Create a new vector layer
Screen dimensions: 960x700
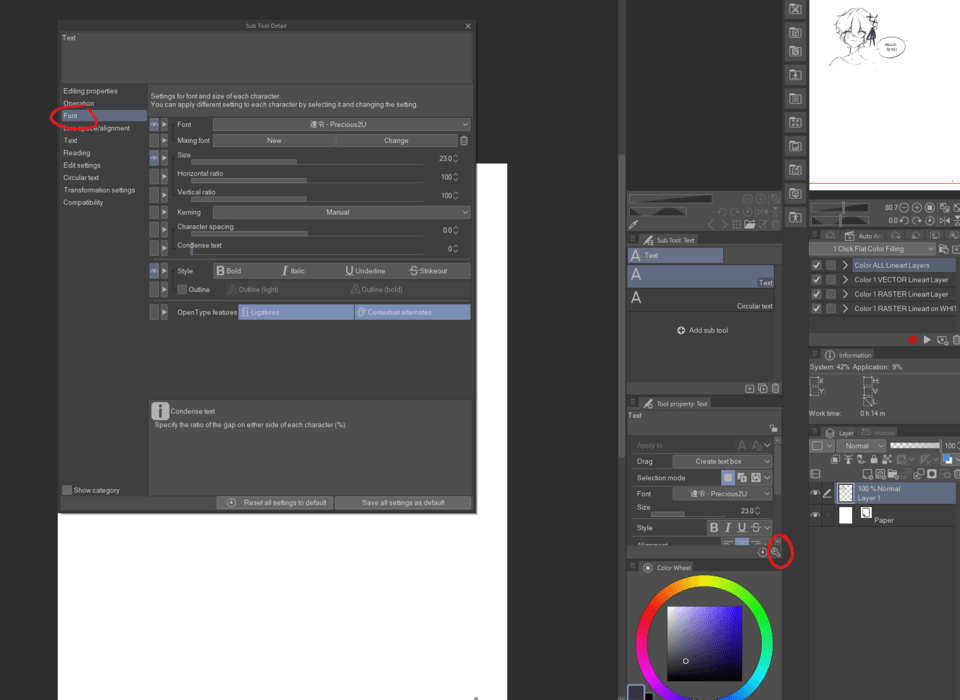880,474
